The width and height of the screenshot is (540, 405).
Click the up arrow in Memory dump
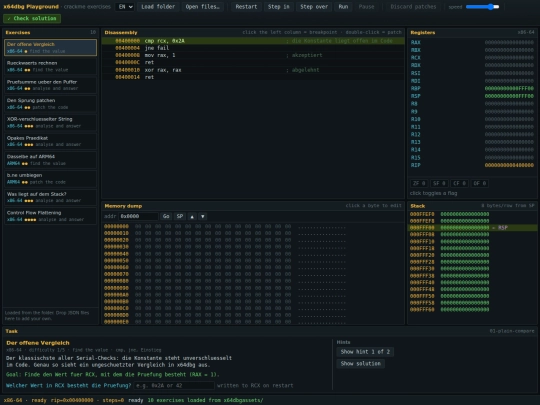coord(192,216)
